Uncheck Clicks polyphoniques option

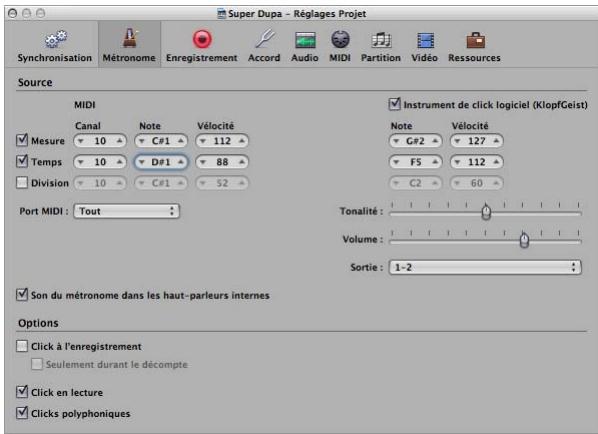[22, 413]
